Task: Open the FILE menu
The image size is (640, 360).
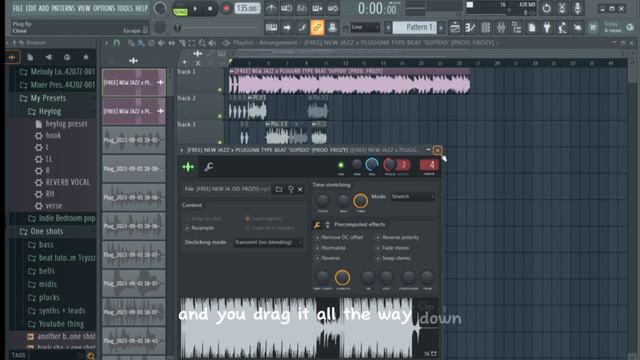Action: tap(18, 8)
